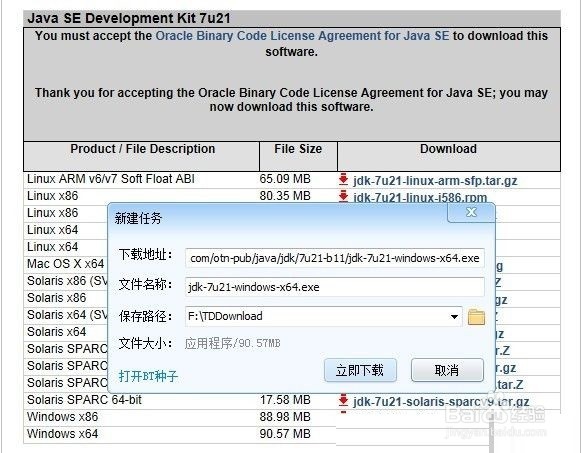This screenshot has width=581, height=453.
Task: Open Oracle Binary Code License Agreement link
Action: point(302,36)
